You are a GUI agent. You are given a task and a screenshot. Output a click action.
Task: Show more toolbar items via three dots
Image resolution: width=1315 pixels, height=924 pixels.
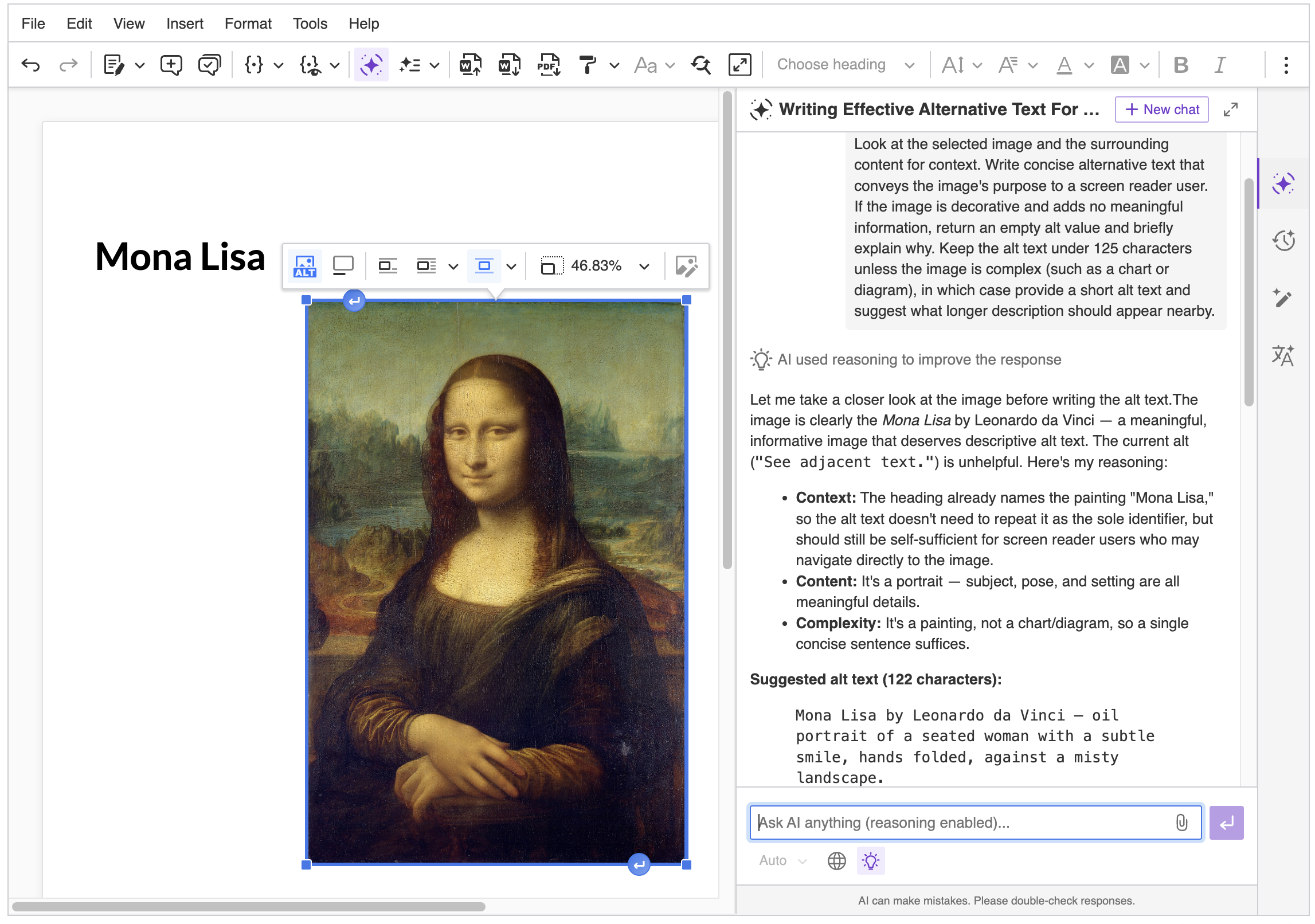1286,65
